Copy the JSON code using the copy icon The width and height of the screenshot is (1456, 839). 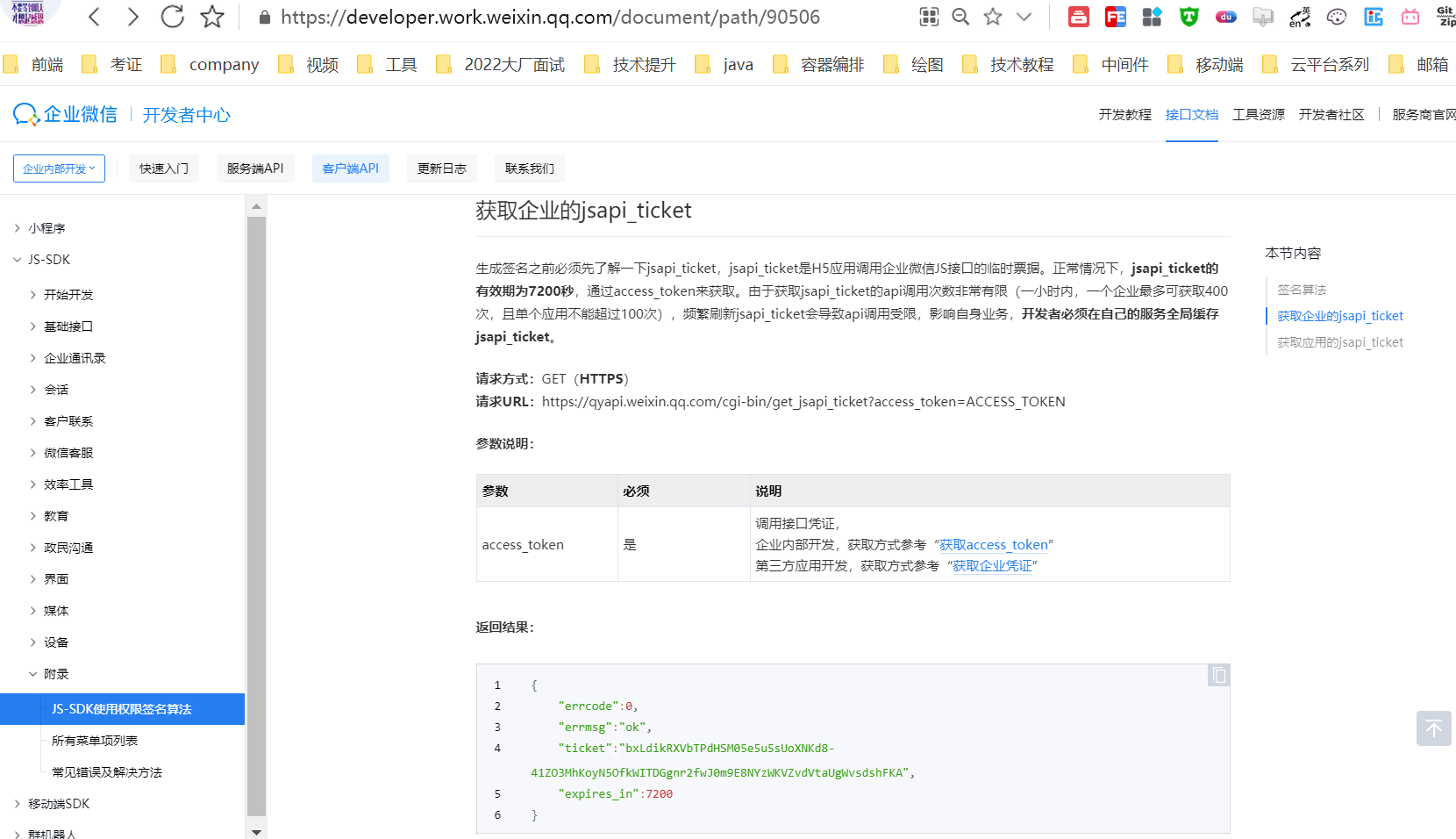pos(1218,675)
